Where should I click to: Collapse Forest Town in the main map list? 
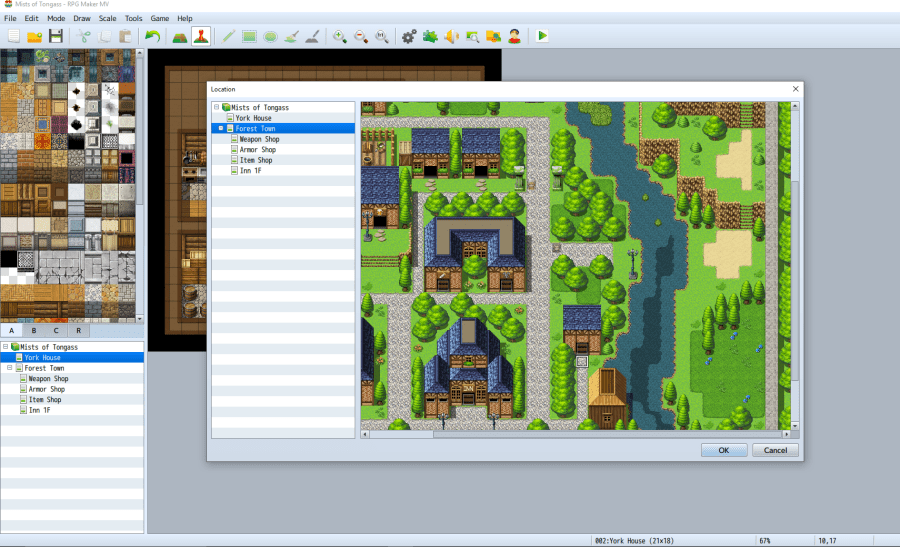pos(8,368)
